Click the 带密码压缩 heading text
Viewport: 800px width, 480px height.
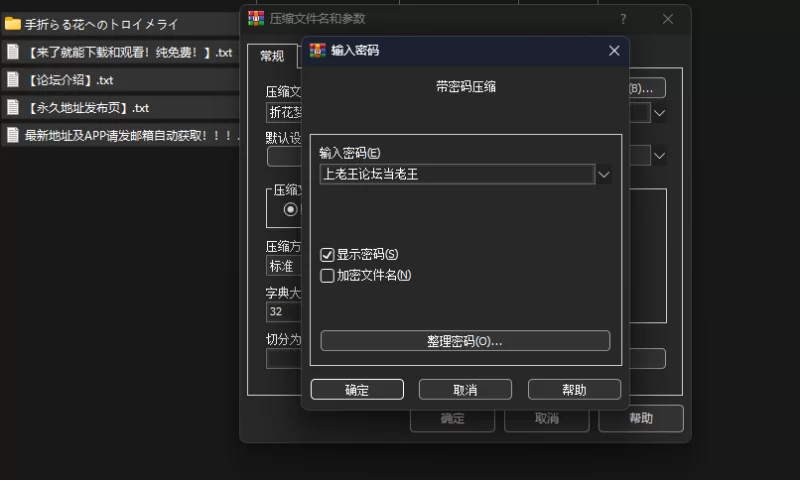click(x=466, y=87)
